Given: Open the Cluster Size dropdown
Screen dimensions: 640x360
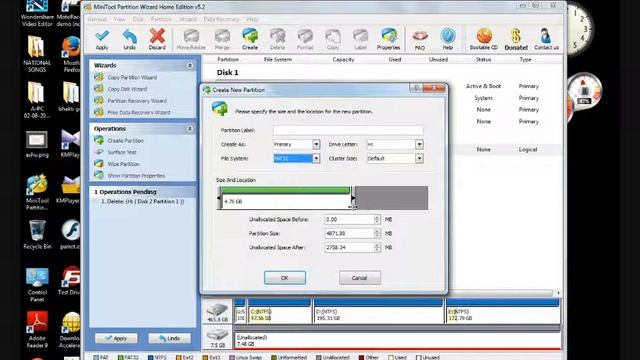Looking at the screenshot, I should [x=419, y=158].
